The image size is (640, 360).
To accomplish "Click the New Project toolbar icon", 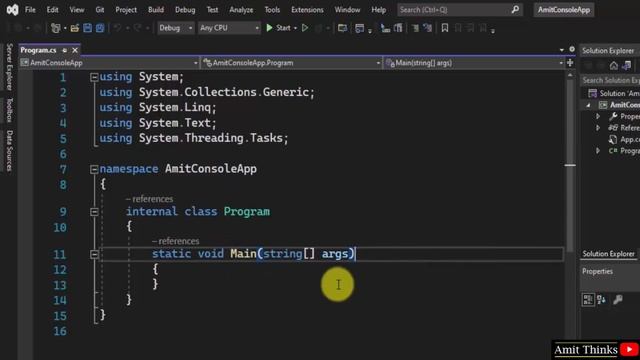I will click(x=56, y=28).
